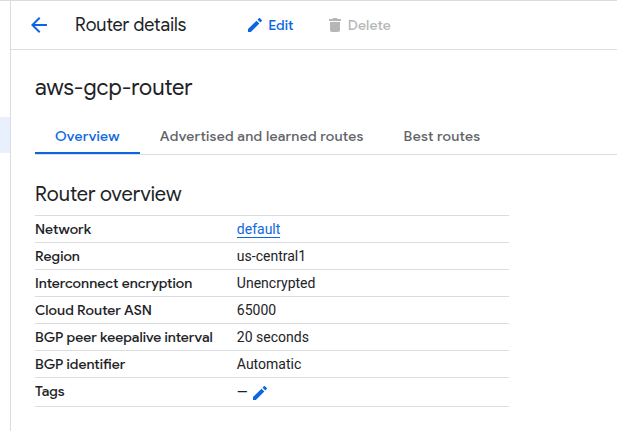The image size is (617, 431).
Task: Click the BGP identifier row label
Action: [80, 364]
